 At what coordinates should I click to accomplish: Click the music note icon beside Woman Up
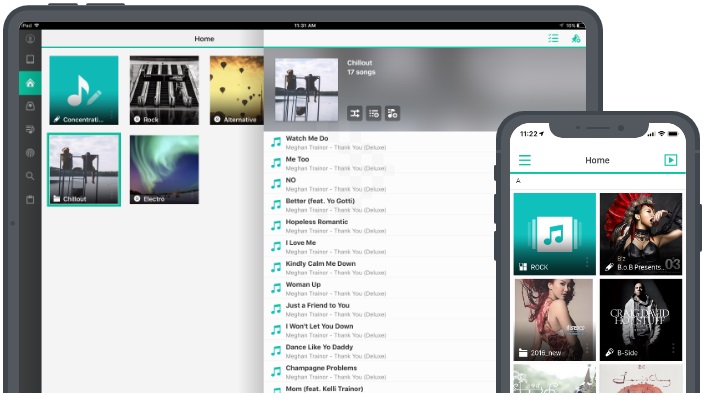[x=276, y=288]
